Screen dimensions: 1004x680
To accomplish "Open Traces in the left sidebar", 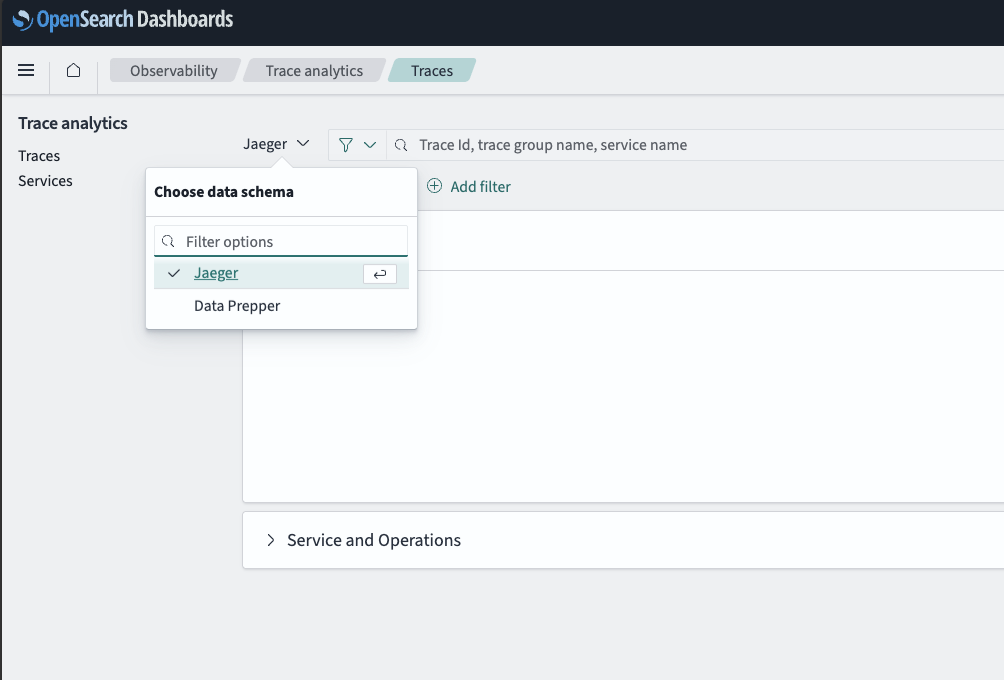I will [x=39, y=156].
